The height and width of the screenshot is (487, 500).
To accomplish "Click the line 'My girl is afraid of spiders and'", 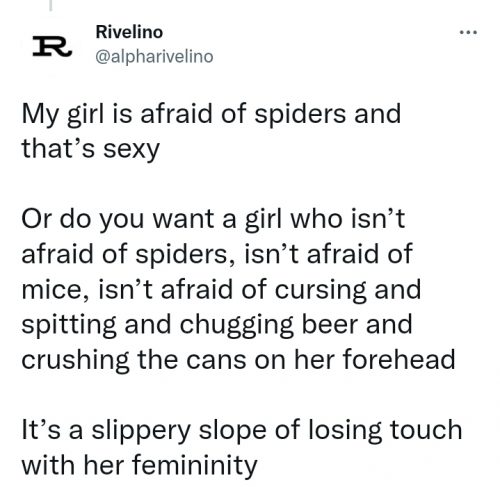I will click(211, 115).
